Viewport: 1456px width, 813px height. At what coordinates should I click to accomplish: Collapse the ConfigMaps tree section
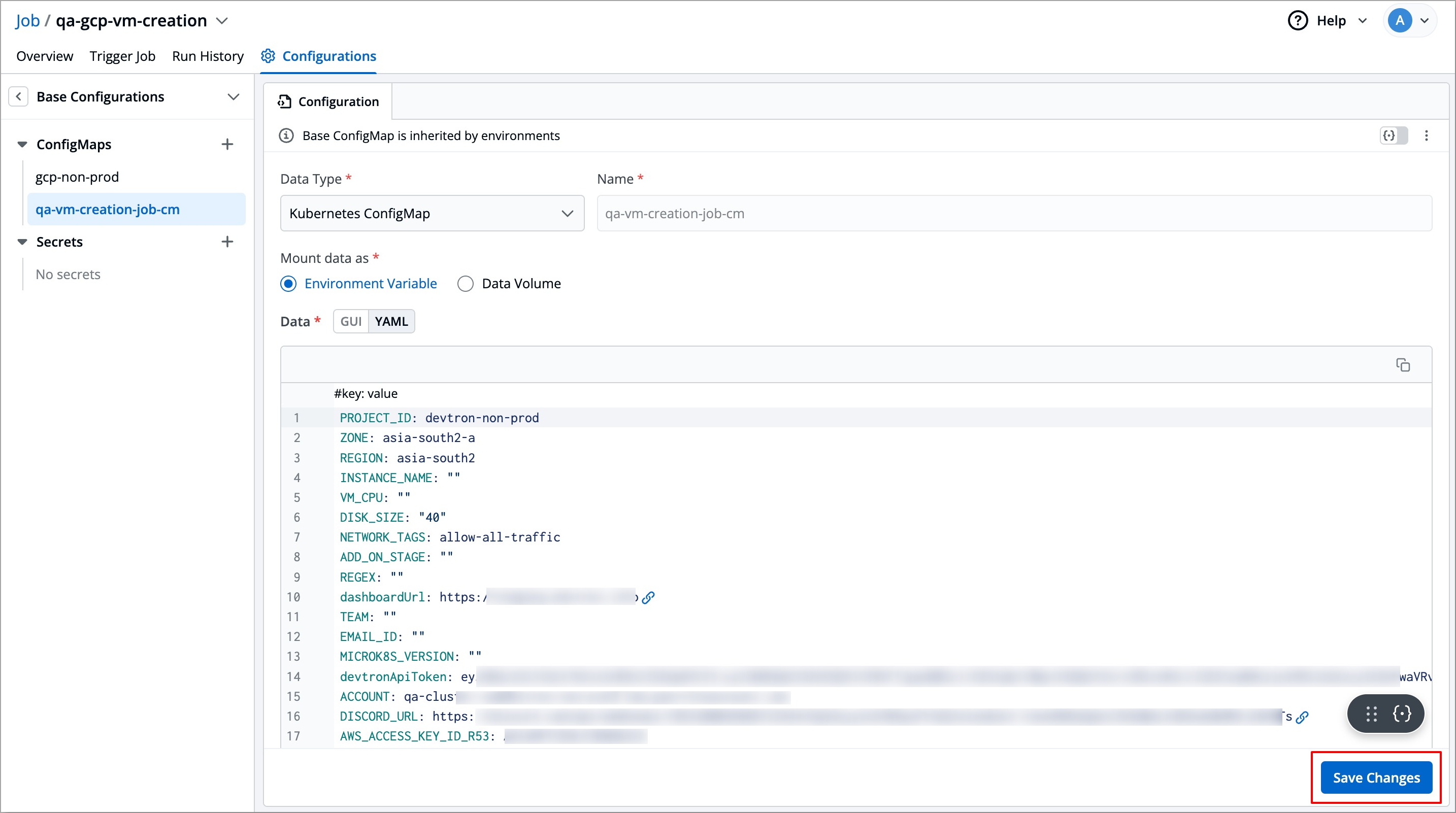point(23,145)
